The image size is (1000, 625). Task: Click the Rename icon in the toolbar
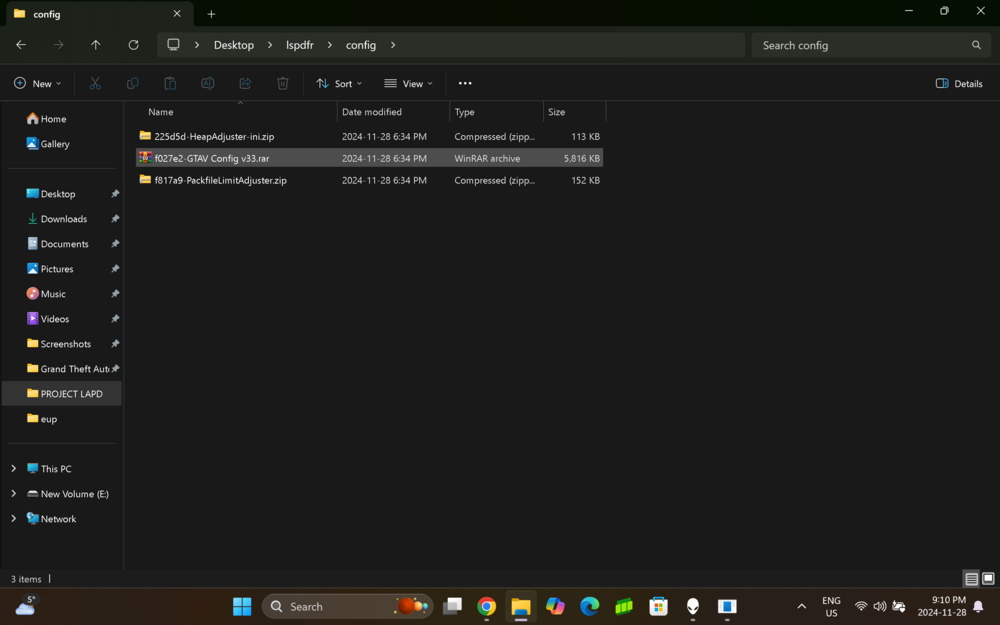[x=207, y=83]
